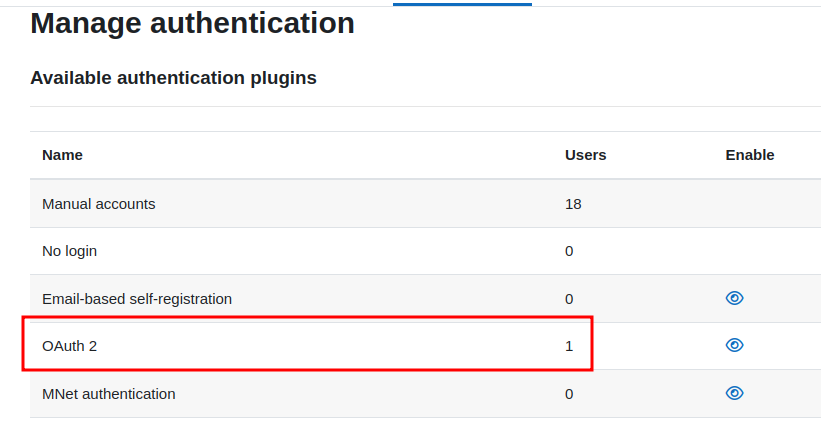Image resolution: width=821 pixels, height=430 pixels.
Task: Click the Name column header
Action: point(62,155)
